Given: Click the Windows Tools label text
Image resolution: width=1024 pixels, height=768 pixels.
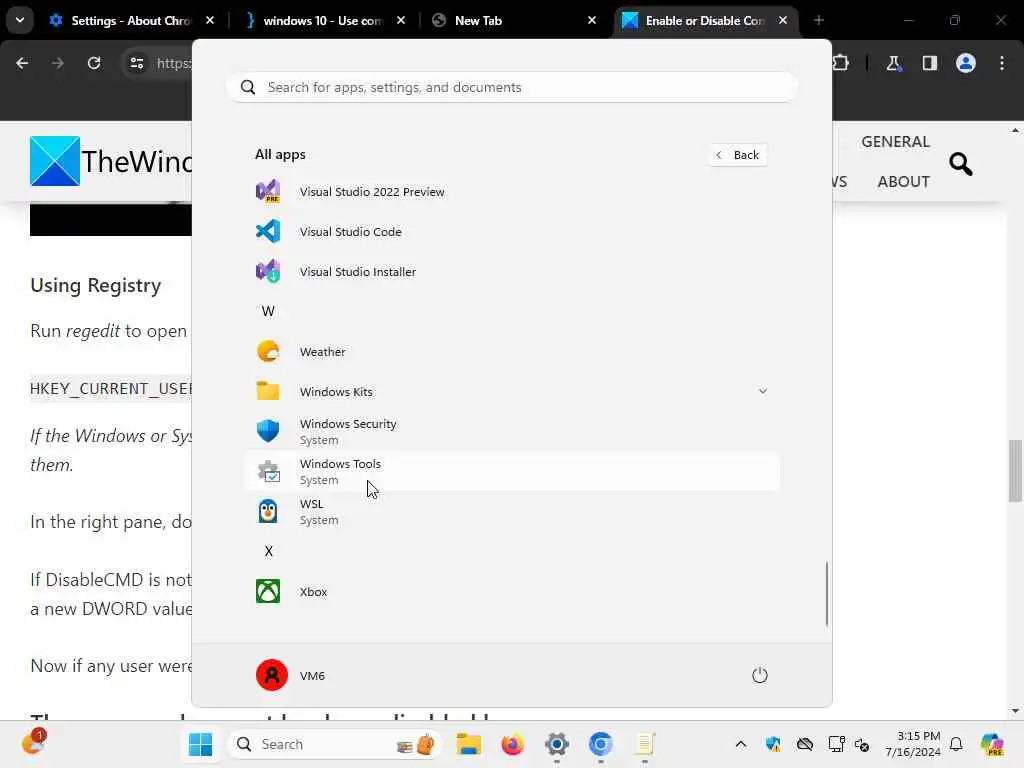Looking at the screenshot, I should [340, 464].
